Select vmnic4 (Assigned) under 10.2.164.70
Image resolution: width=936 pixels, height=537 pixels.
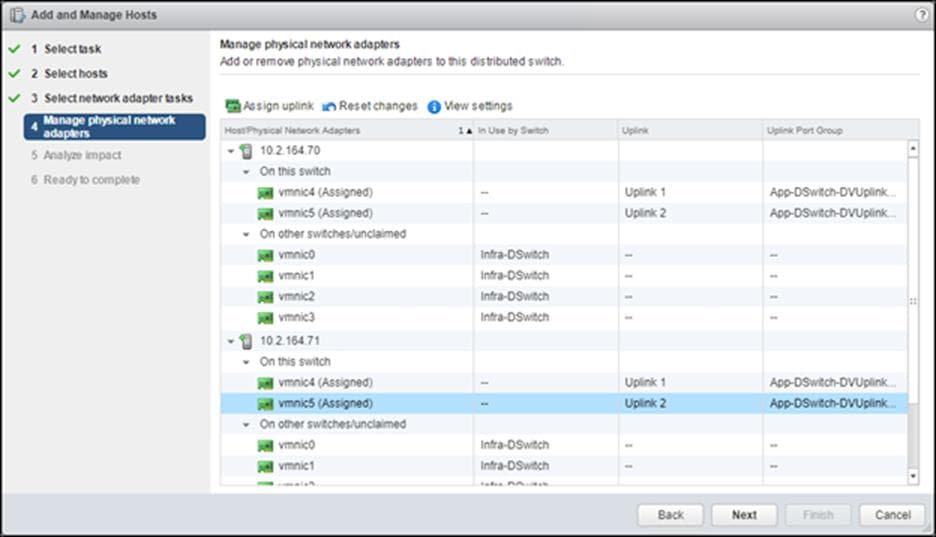(325, 193)
